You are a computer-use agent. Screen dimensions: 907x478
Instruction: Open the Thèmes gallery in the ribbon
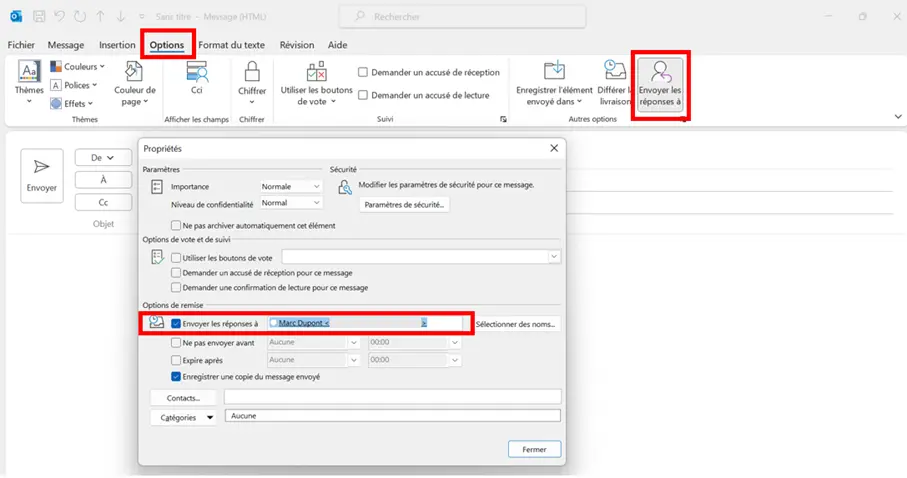click(29, 83)
